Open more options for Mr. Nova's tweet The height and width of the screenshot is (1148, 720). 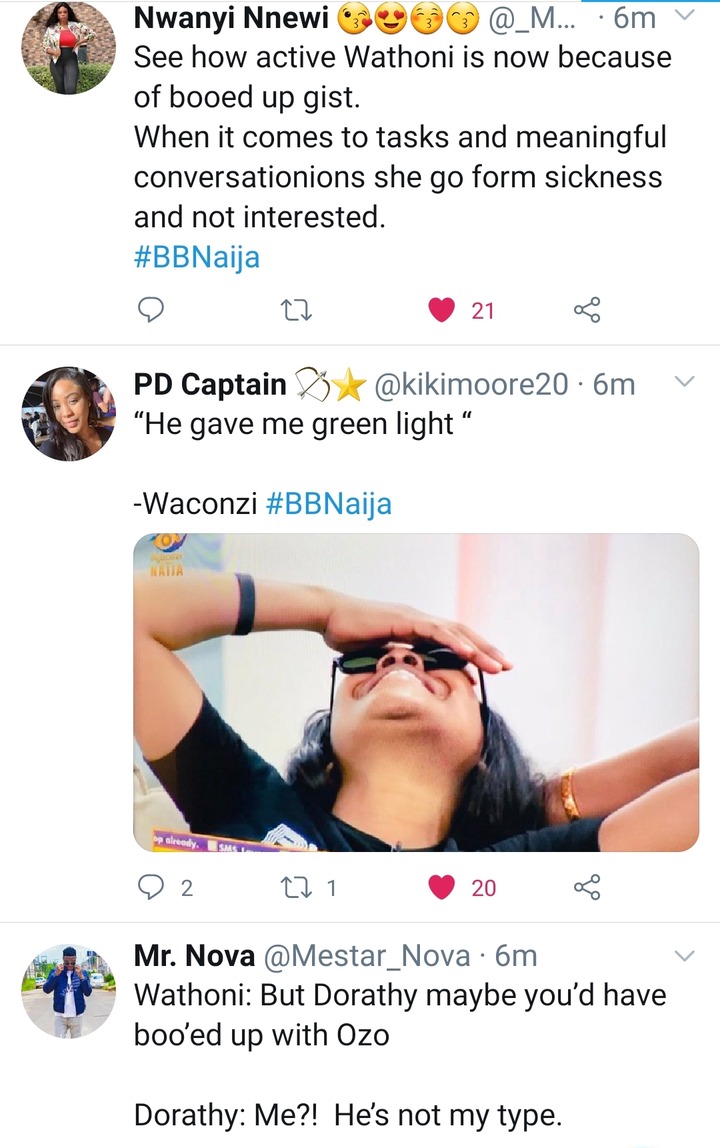tap(685, 957)
